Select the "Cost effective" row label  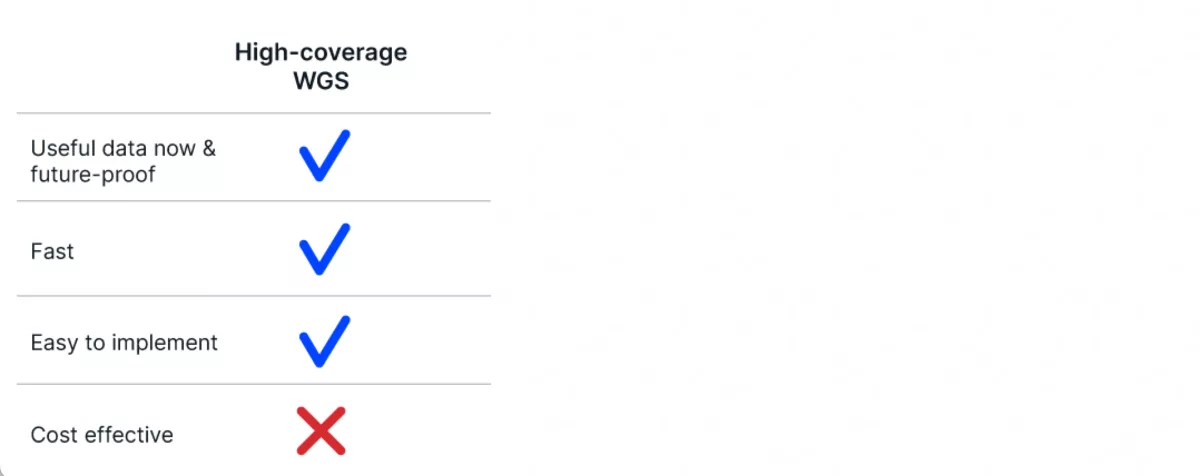tap(102, 435)
